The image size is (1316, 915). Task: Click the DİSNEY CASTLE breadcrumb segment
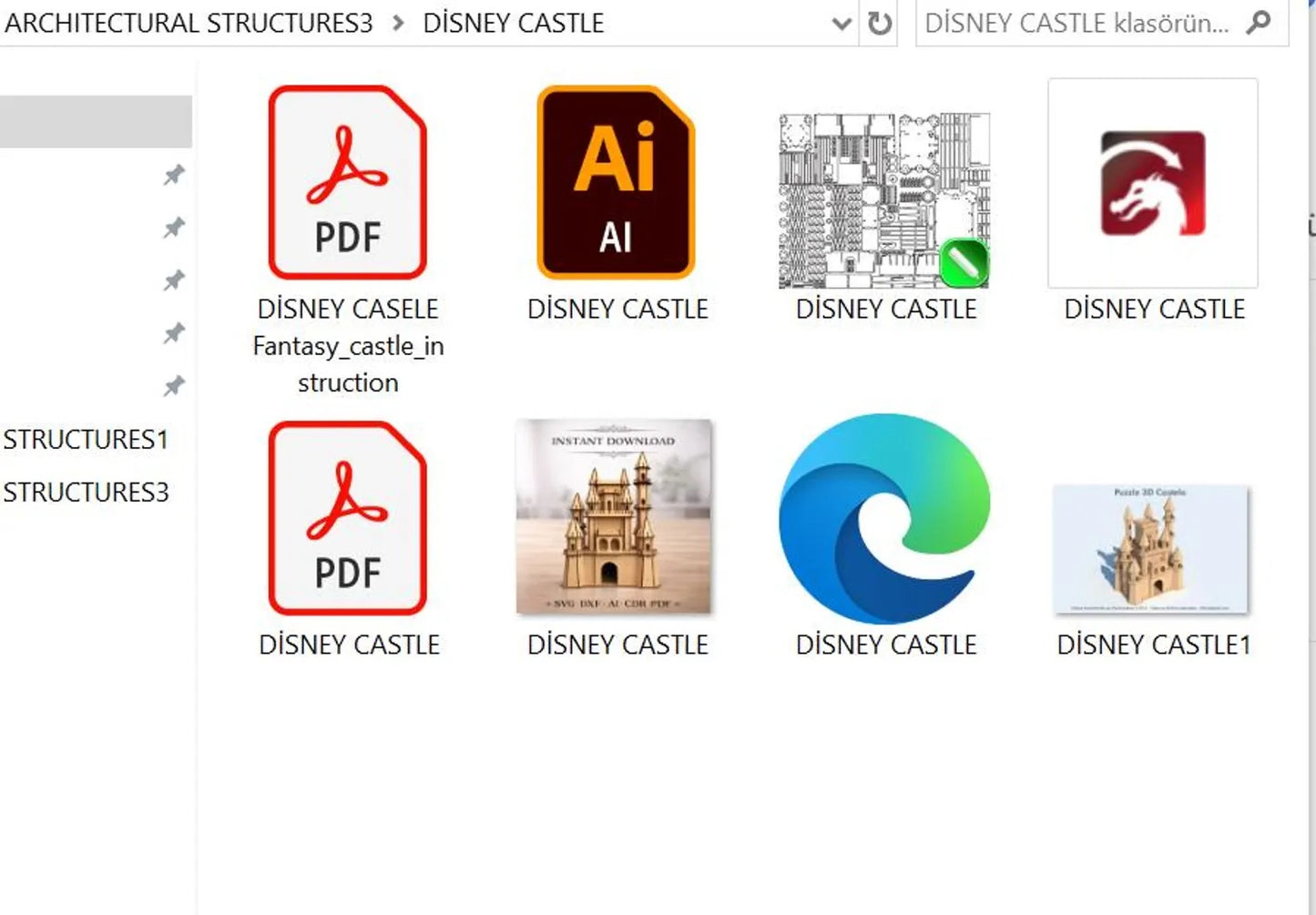(x=514, y=23)
